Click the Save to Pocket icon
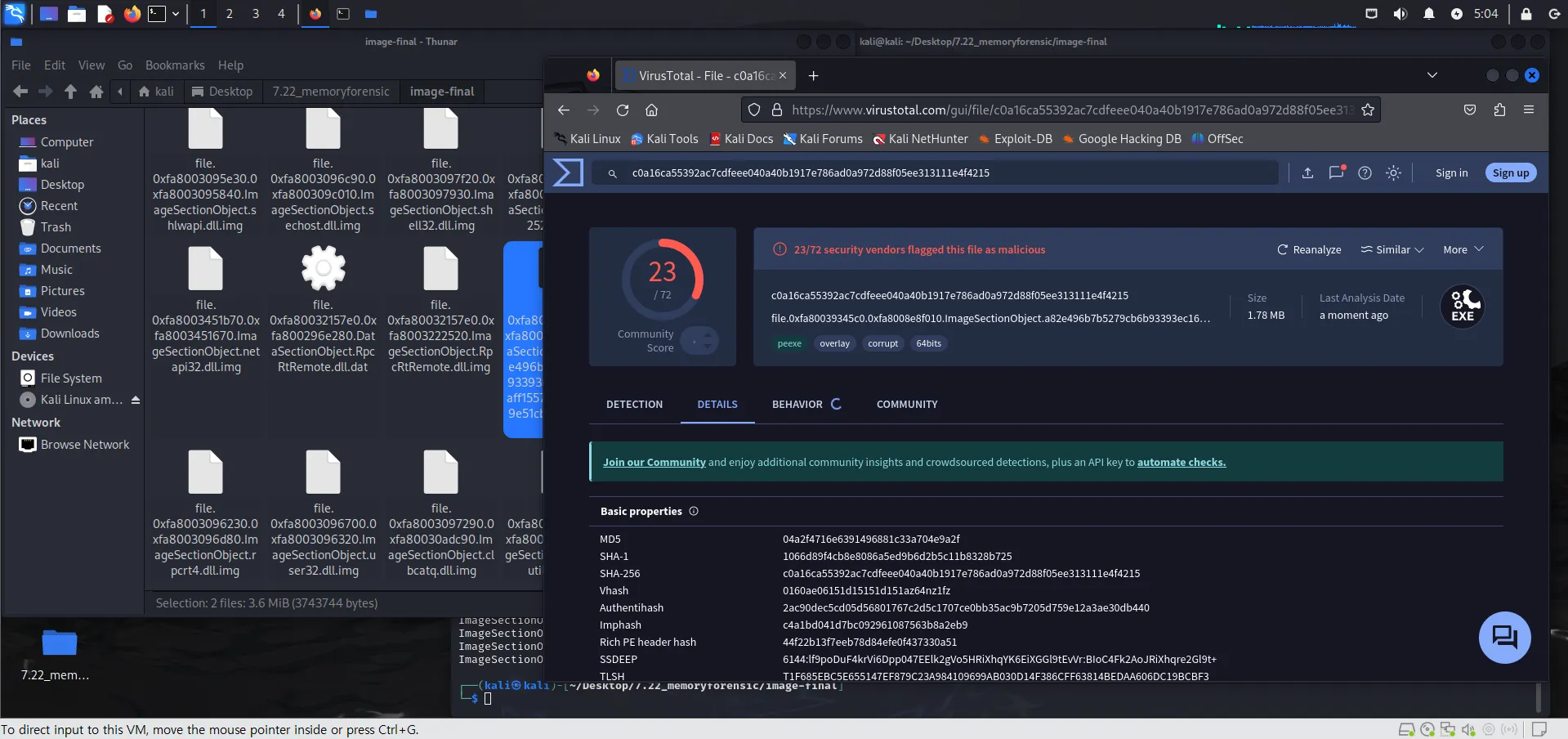The image size is (1568, 739). pos(1470,110)
